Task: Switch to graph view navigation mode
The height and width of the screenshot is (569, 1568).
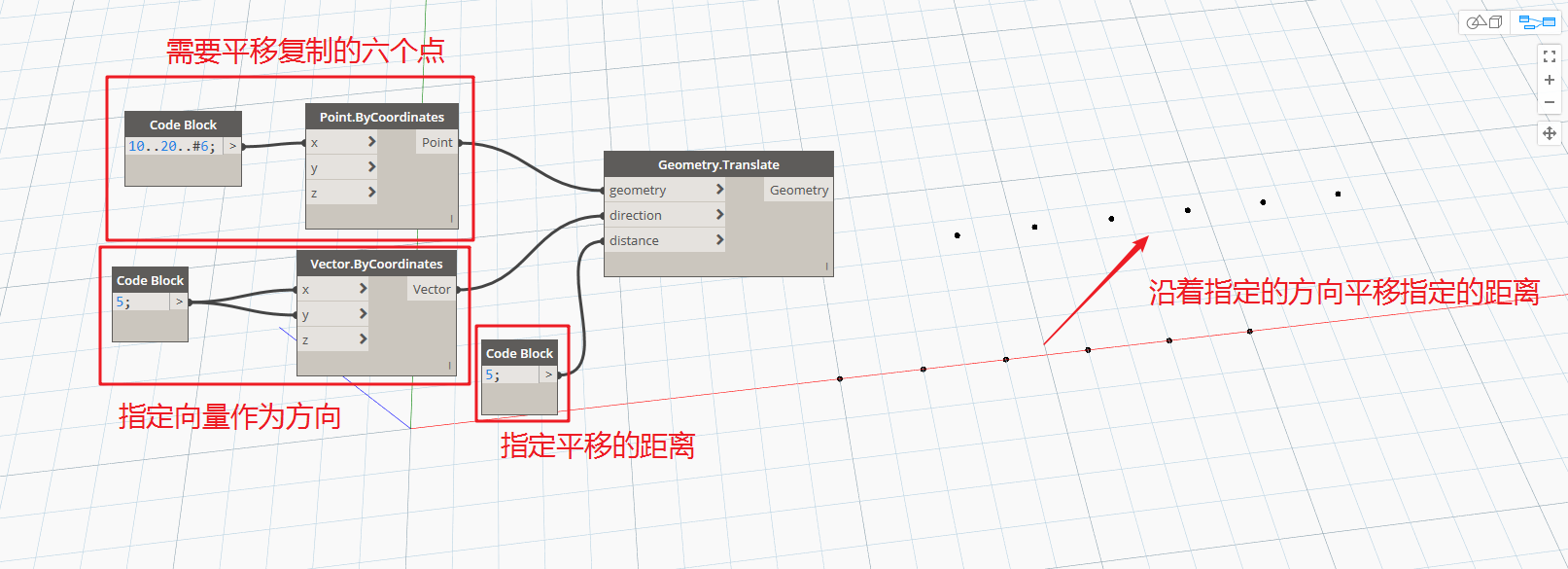Action: coord(1538,21)
